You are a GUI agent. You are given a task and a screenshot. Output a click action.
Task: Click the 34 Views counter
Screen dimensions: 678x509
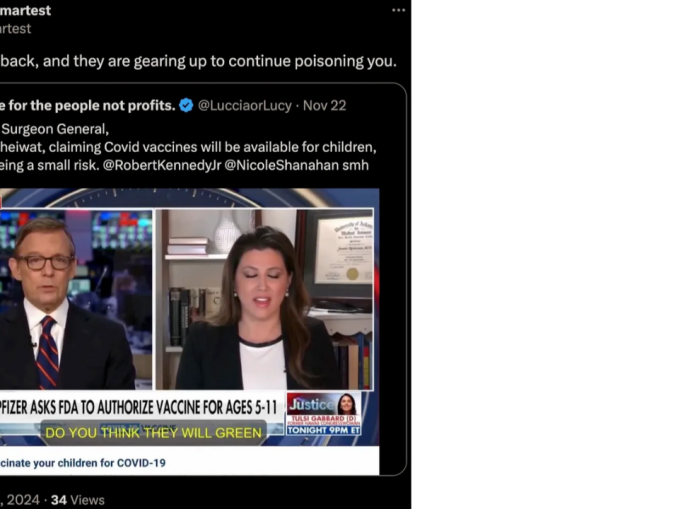tap(77, 499)
